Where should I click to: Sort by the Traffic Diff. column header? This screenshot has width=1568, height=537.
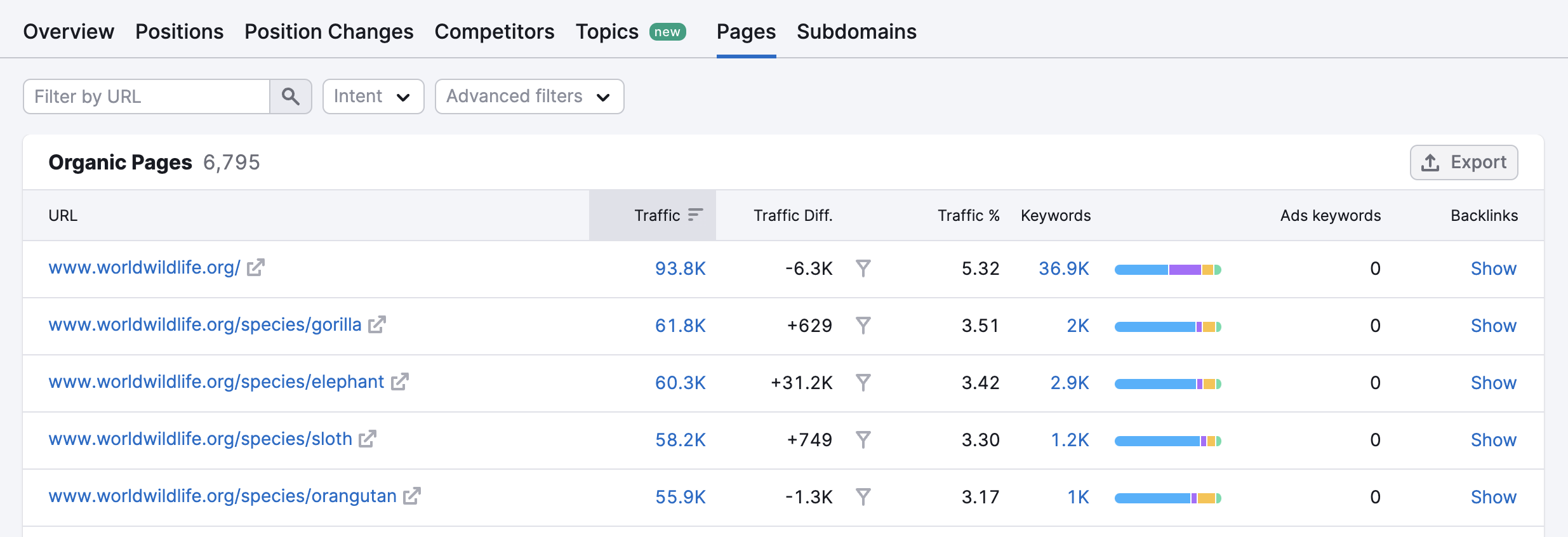click(x=792, y=216)
